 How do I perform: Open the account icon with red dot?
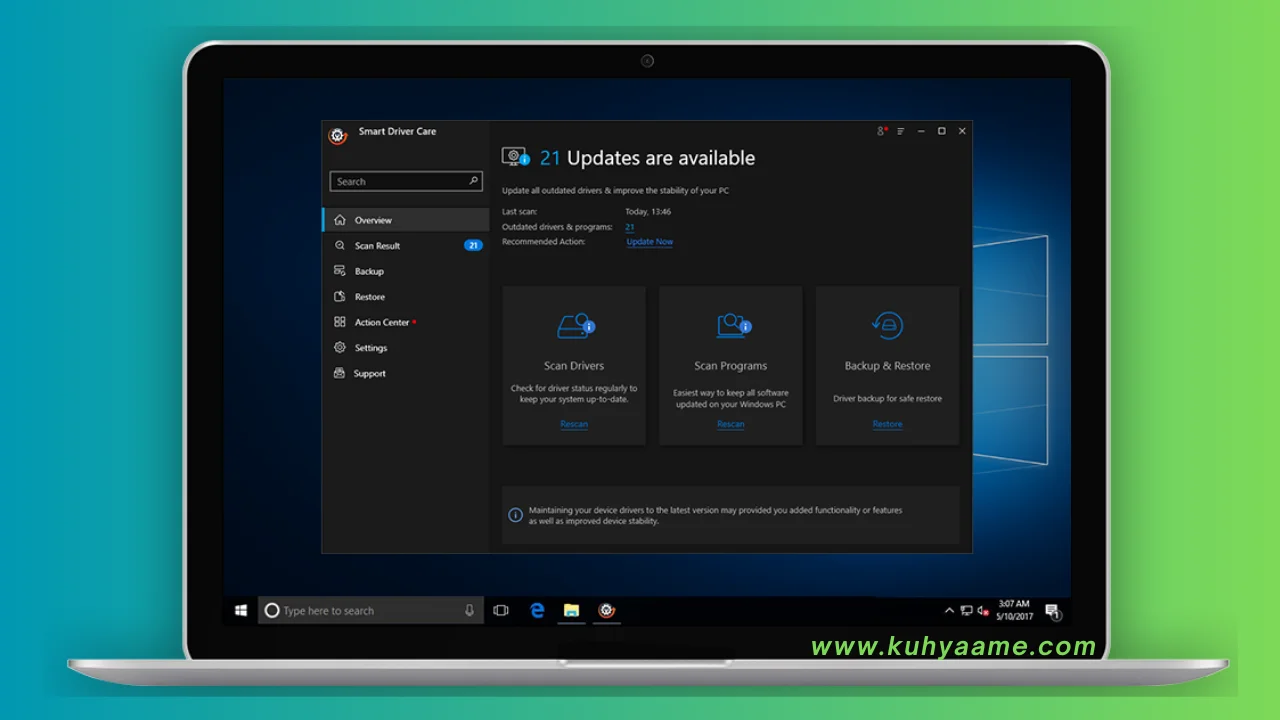(882, 131)
